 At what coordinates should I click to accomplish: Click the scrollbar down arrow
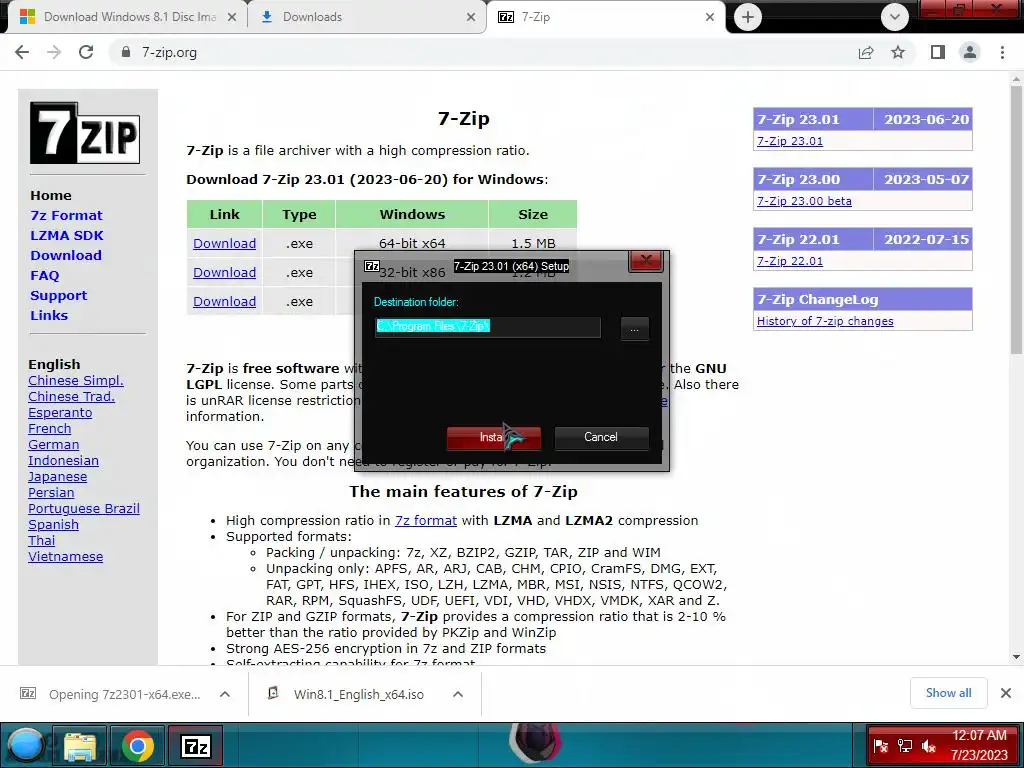tap(1016, 657)
